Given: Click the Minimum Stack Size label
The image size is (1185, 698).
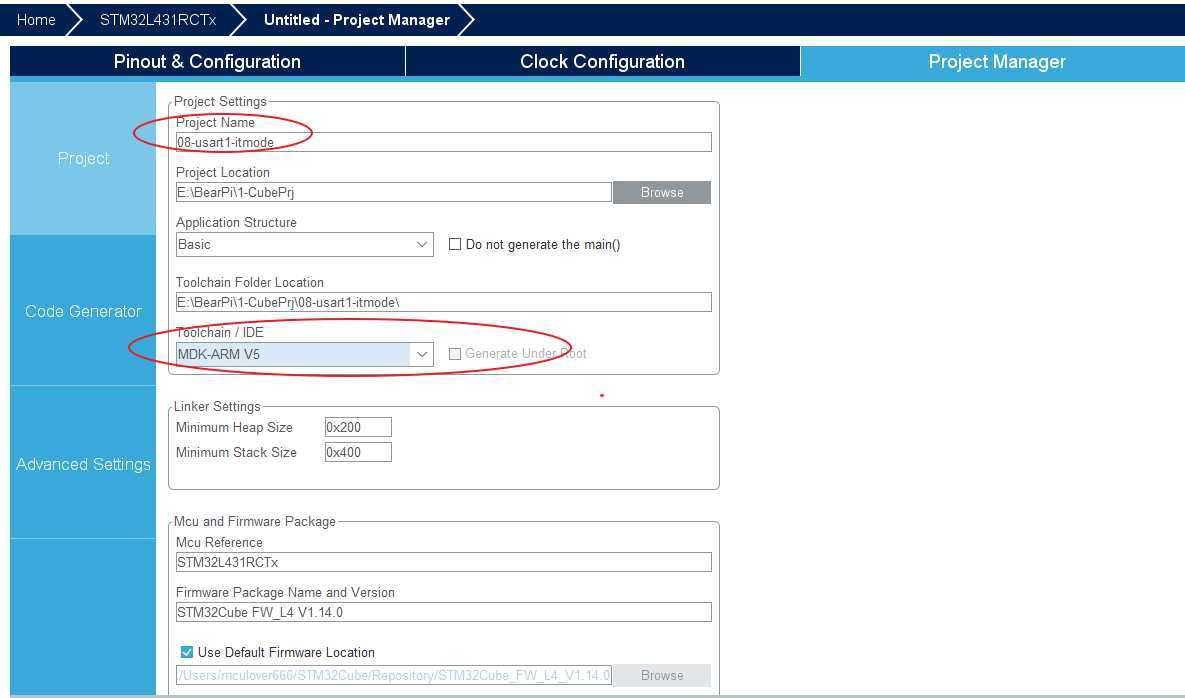Looking at the screenshot, I should point(236,452).
